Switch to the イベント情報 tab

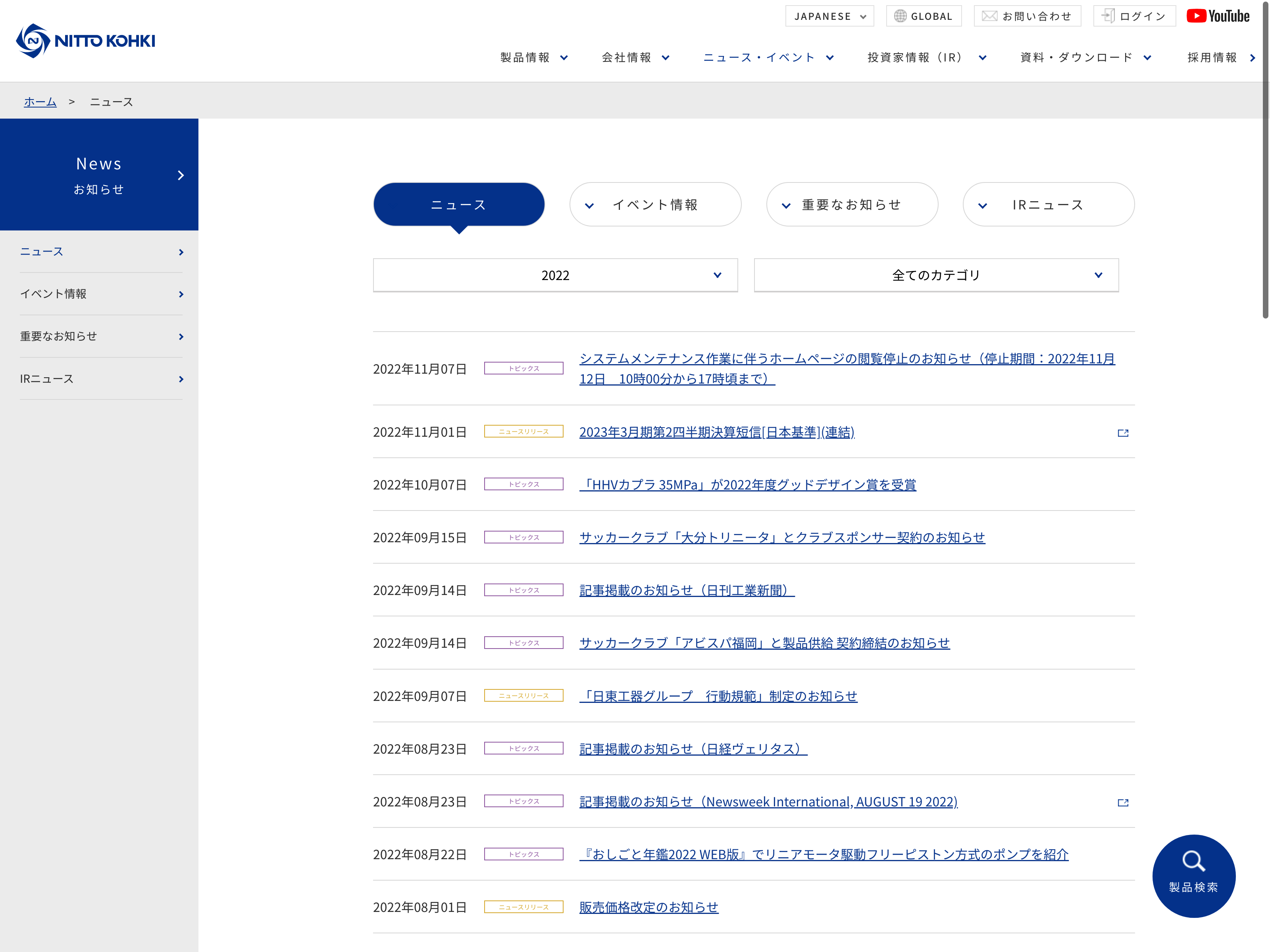655,205
